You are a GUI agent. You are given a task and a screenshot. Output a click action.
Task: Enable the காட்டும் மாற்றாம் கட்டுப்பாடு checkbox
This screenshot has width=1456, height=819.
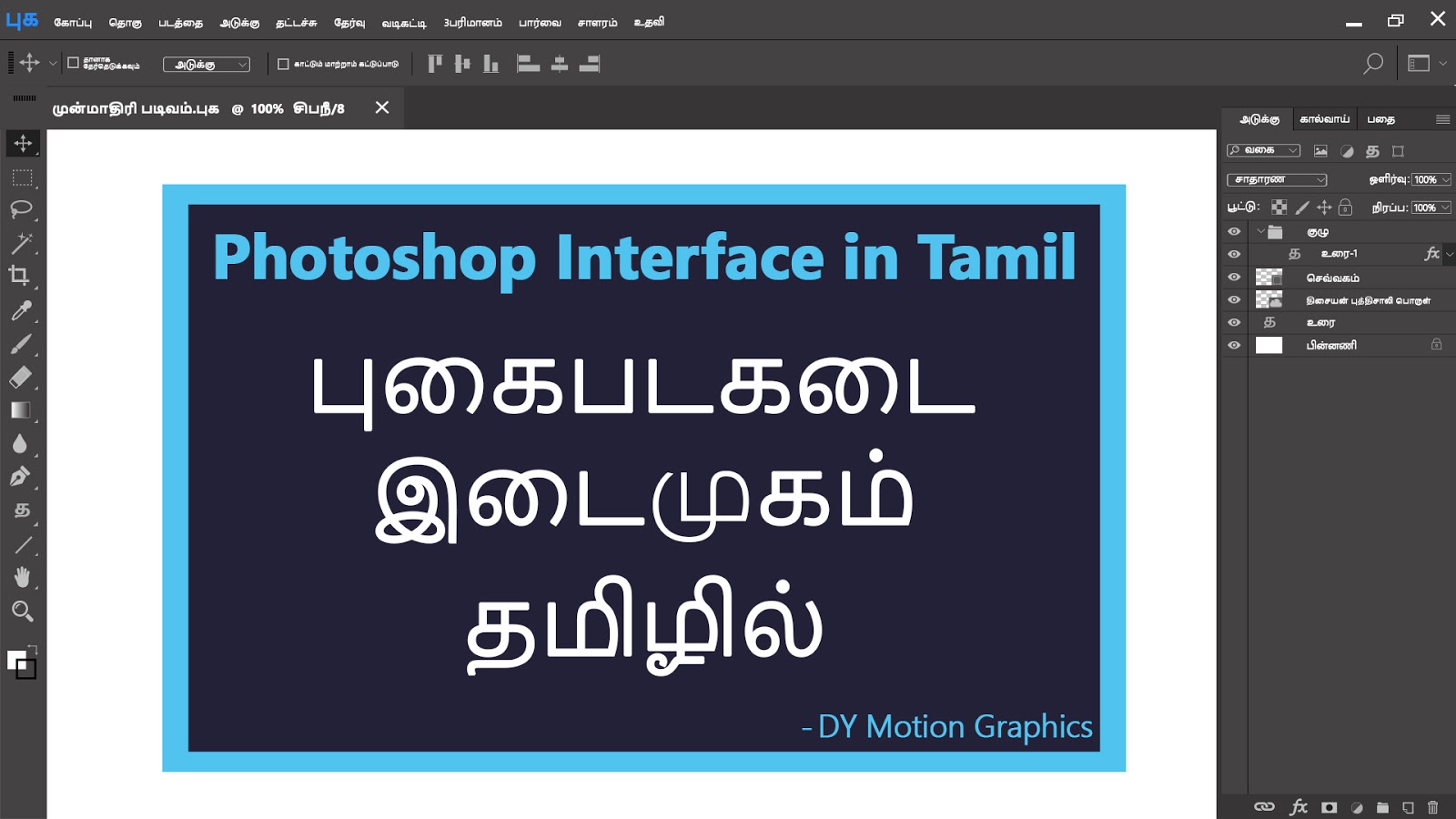click(x=283, y=64)
